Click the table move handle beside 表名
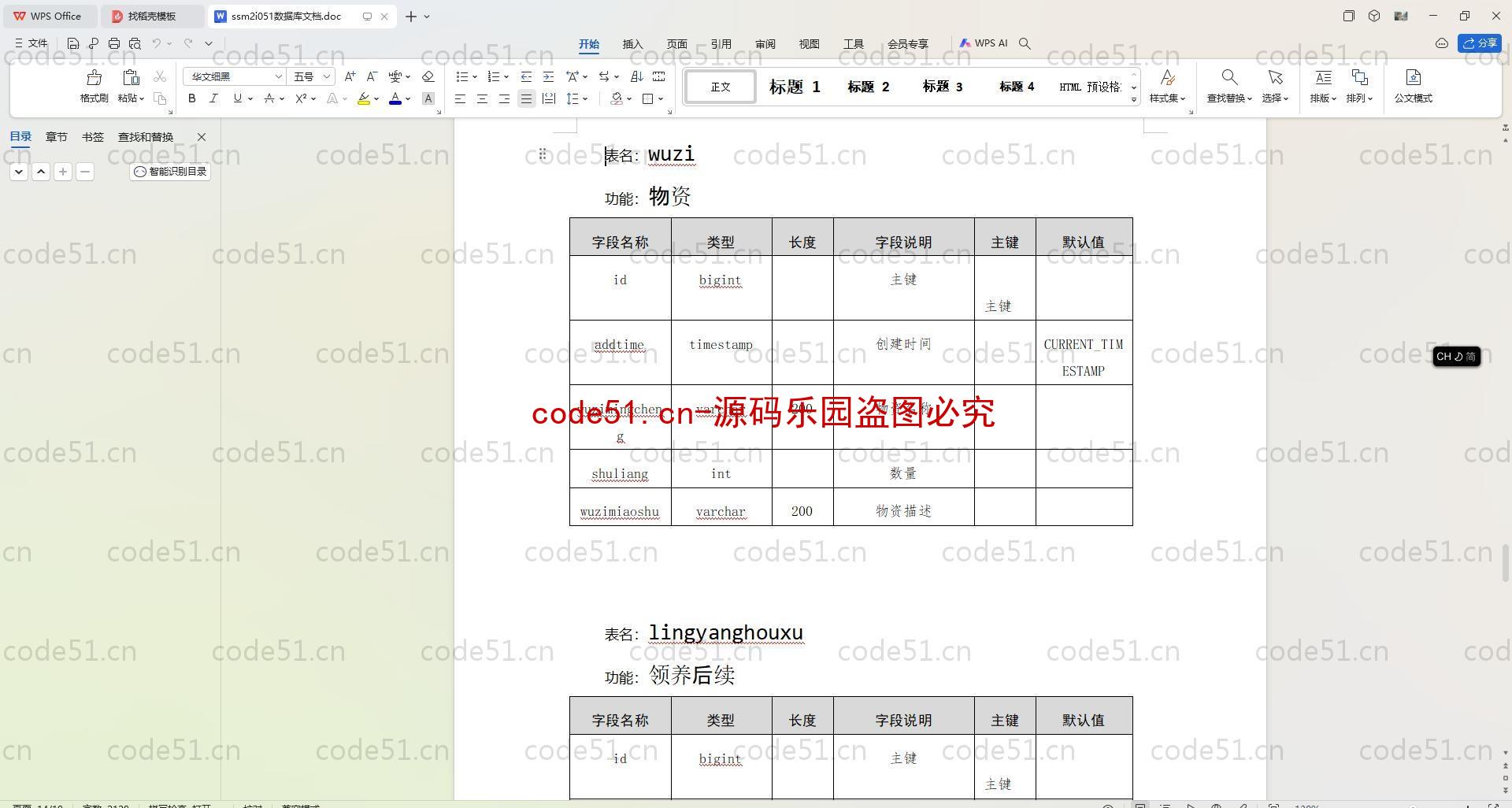The height and width of the screenshot is (808, 1512). [543, 154]
